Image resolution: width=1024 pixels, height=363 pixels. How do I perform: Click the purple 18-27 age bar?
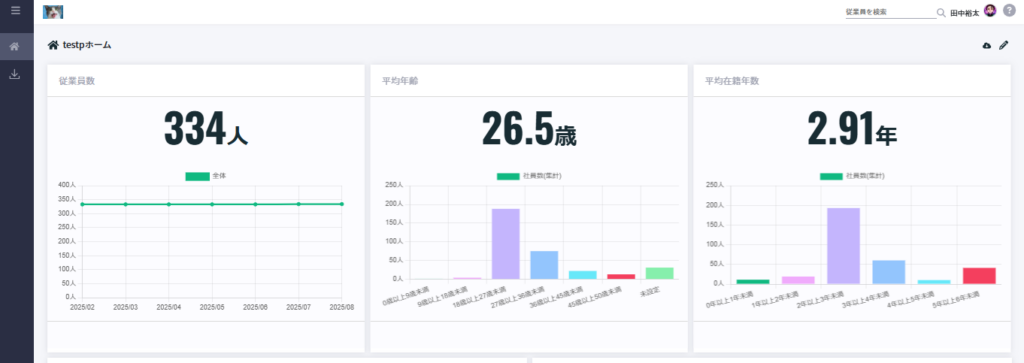[505, 244]
